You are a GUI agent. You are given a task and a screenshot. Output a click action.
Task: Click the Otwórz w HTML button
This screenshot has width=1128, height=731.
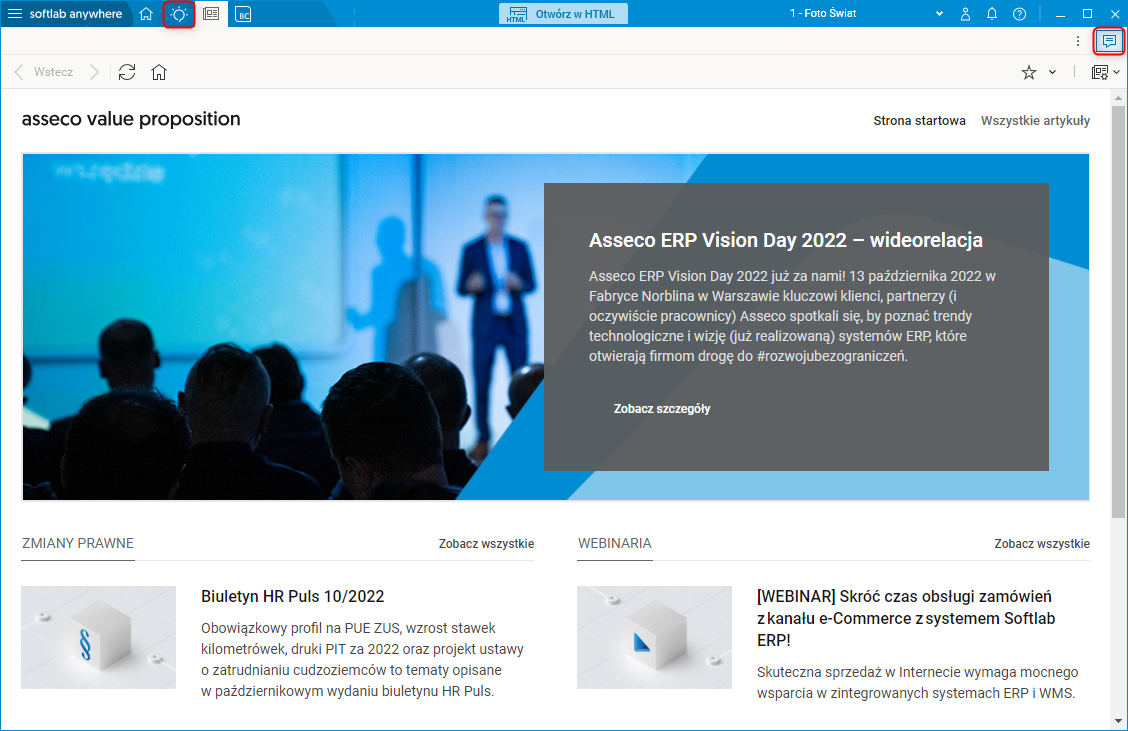pos(563,14)
